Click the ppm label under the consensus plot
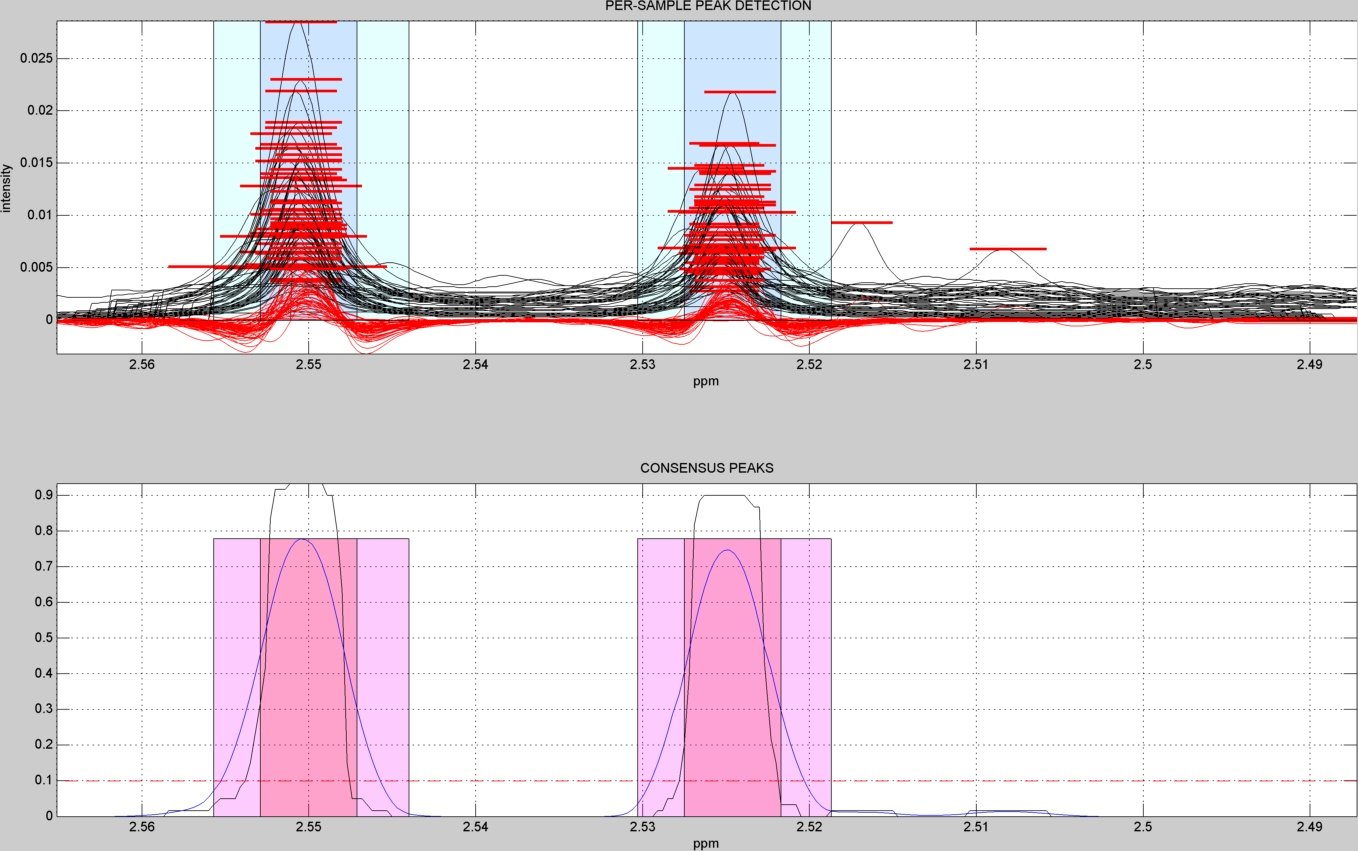 706,843
